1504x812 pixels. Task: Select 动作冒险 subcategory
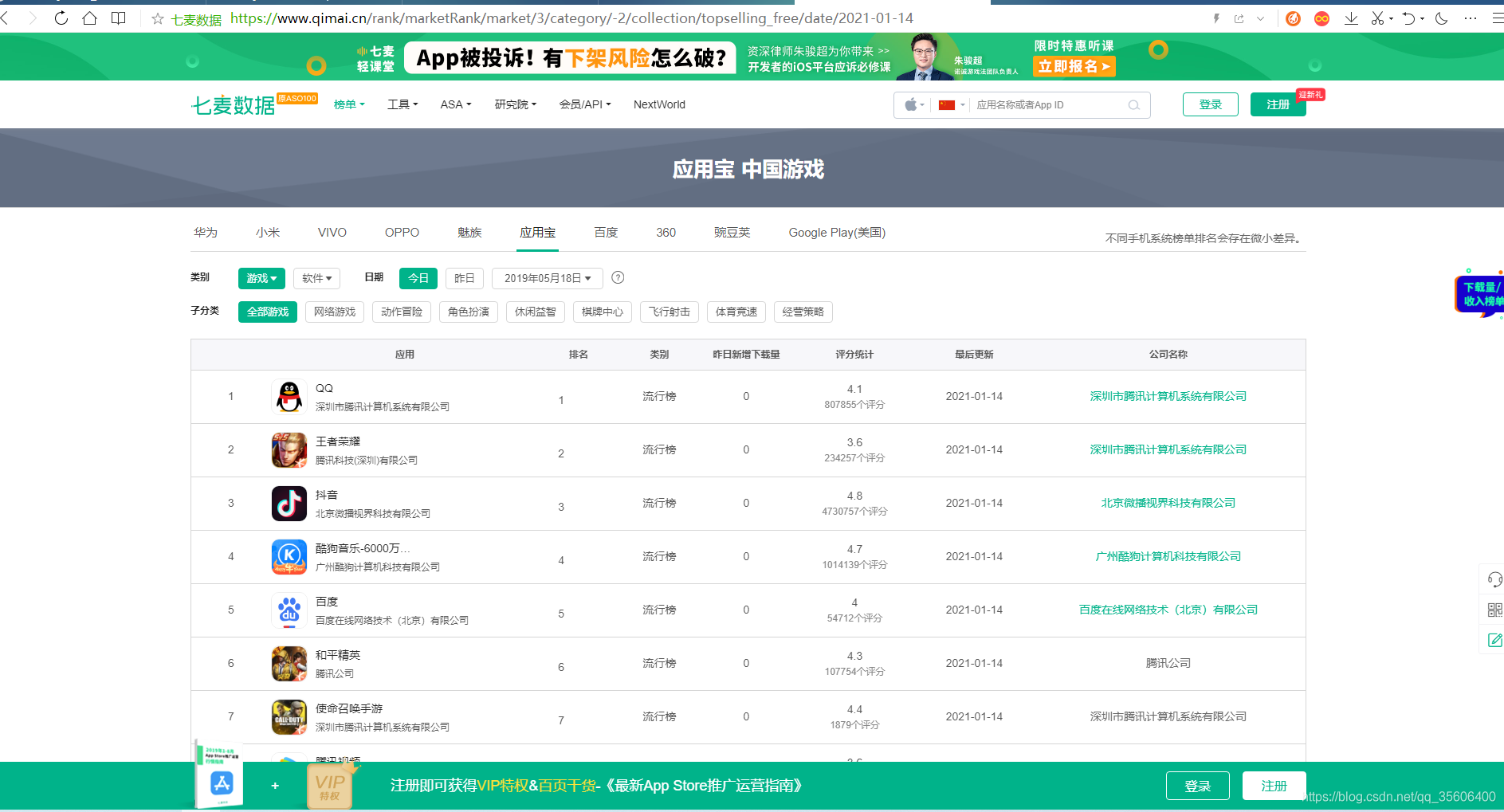(402, 312)
